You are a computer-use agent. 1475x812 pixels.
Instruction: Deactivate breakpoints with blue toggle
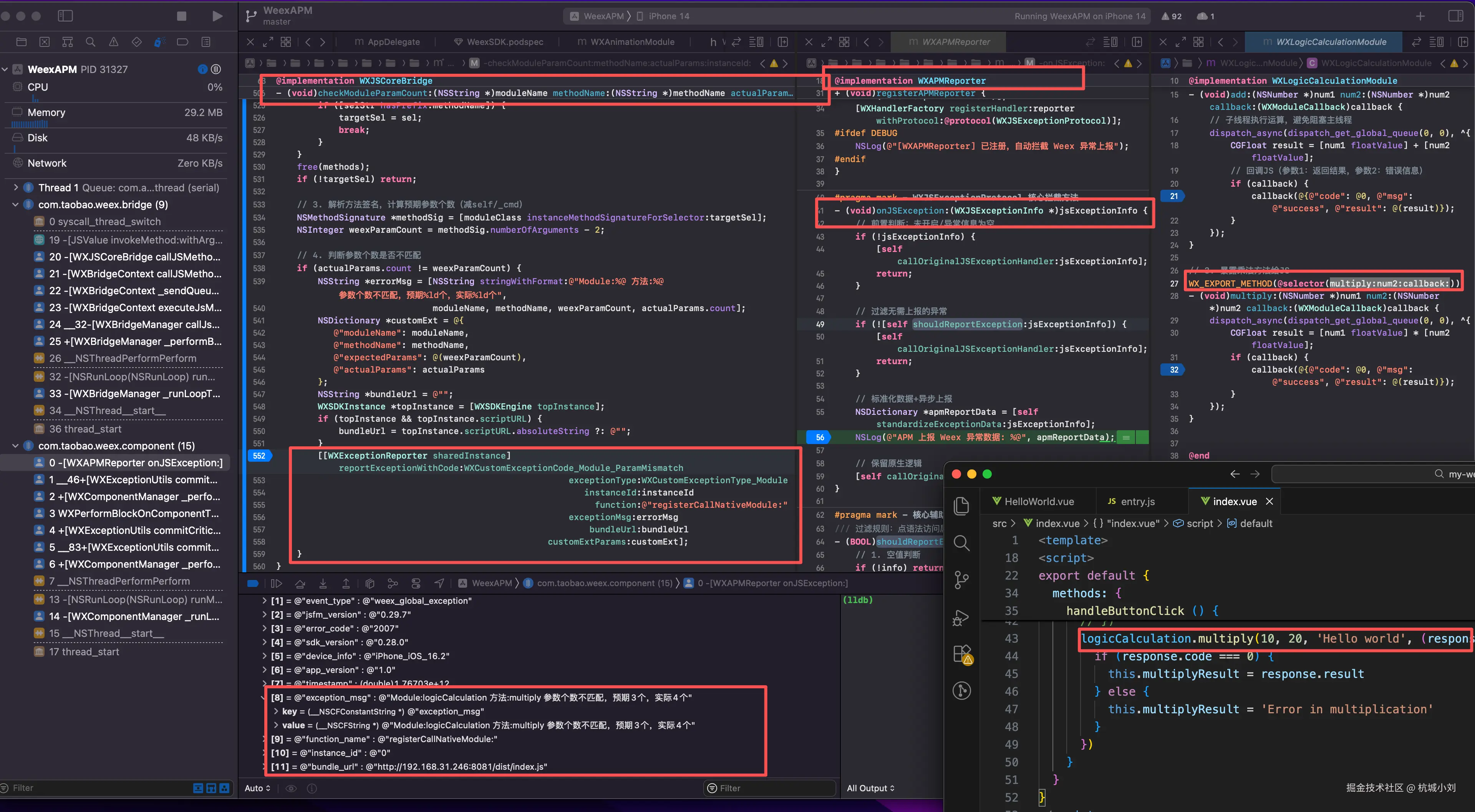tap(252, 583)
